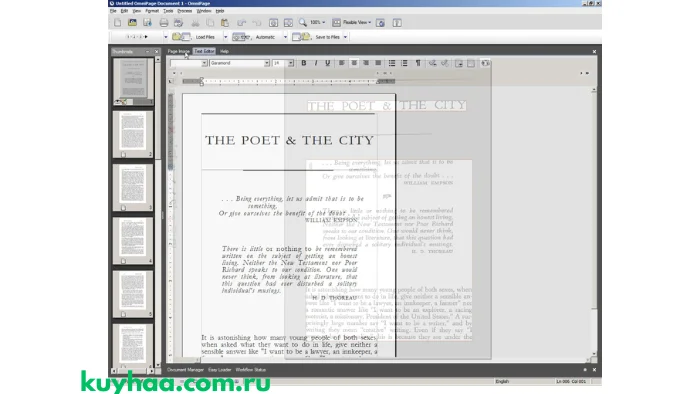Click the Redo arrow icon
The image size is (700, 394).
[257, 22]
